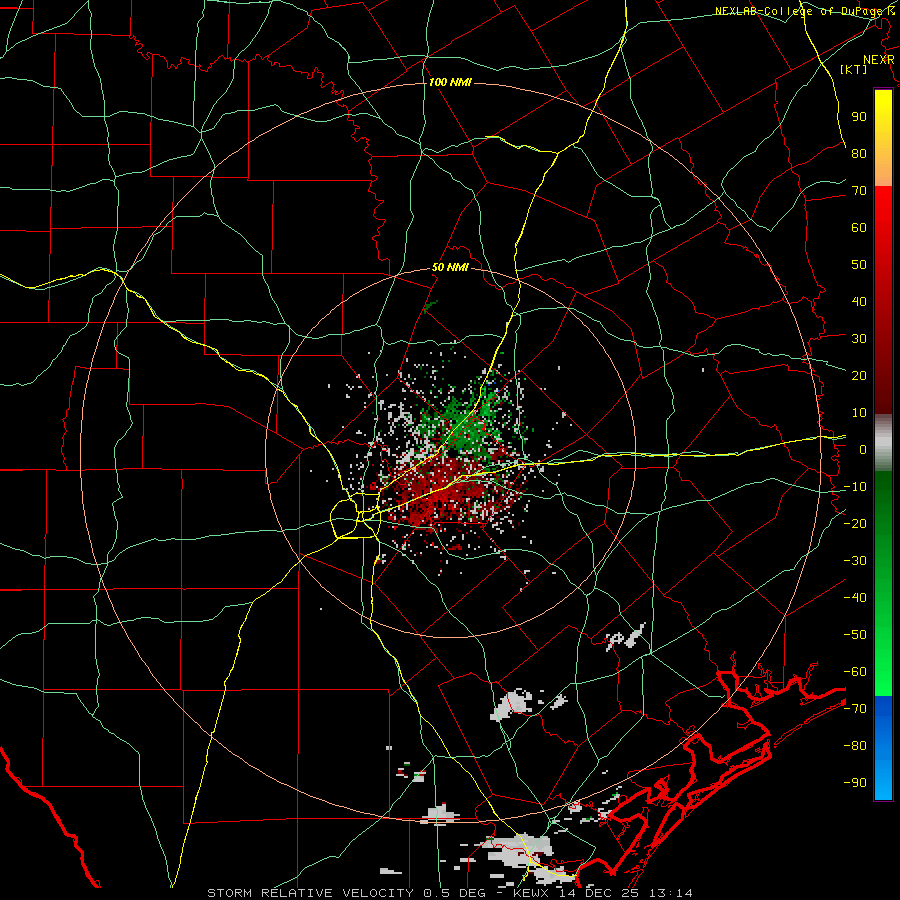Click the 50 value on the velocity scale

pyautogui.click(x=859, y=265)
